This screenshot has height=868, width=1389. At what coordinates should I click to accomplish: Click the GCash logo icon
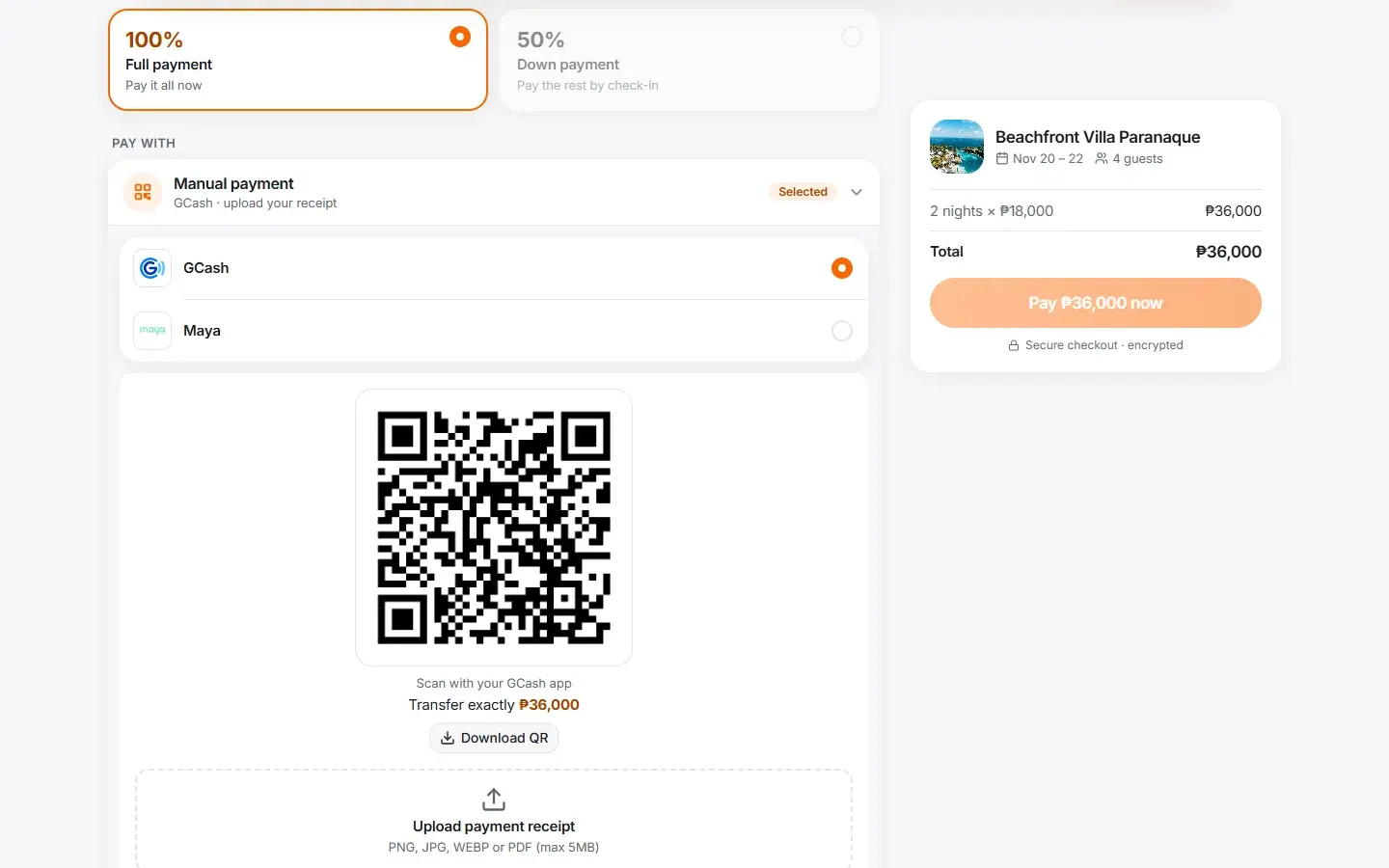point(152,268)
